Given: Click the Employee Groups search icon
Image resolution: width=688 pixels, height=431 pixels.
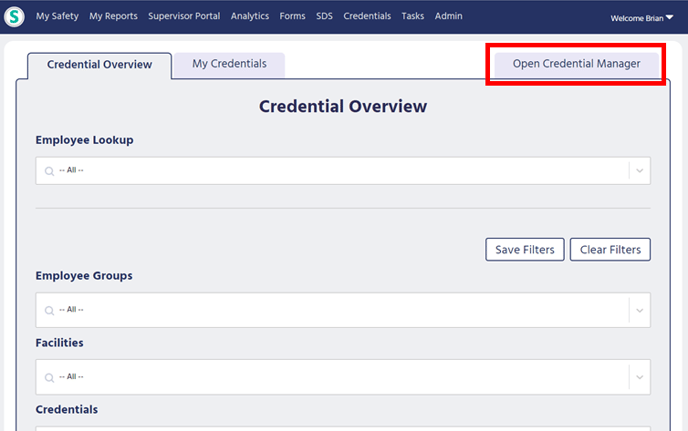Looking at the screenshot, I should pos(49,311).
